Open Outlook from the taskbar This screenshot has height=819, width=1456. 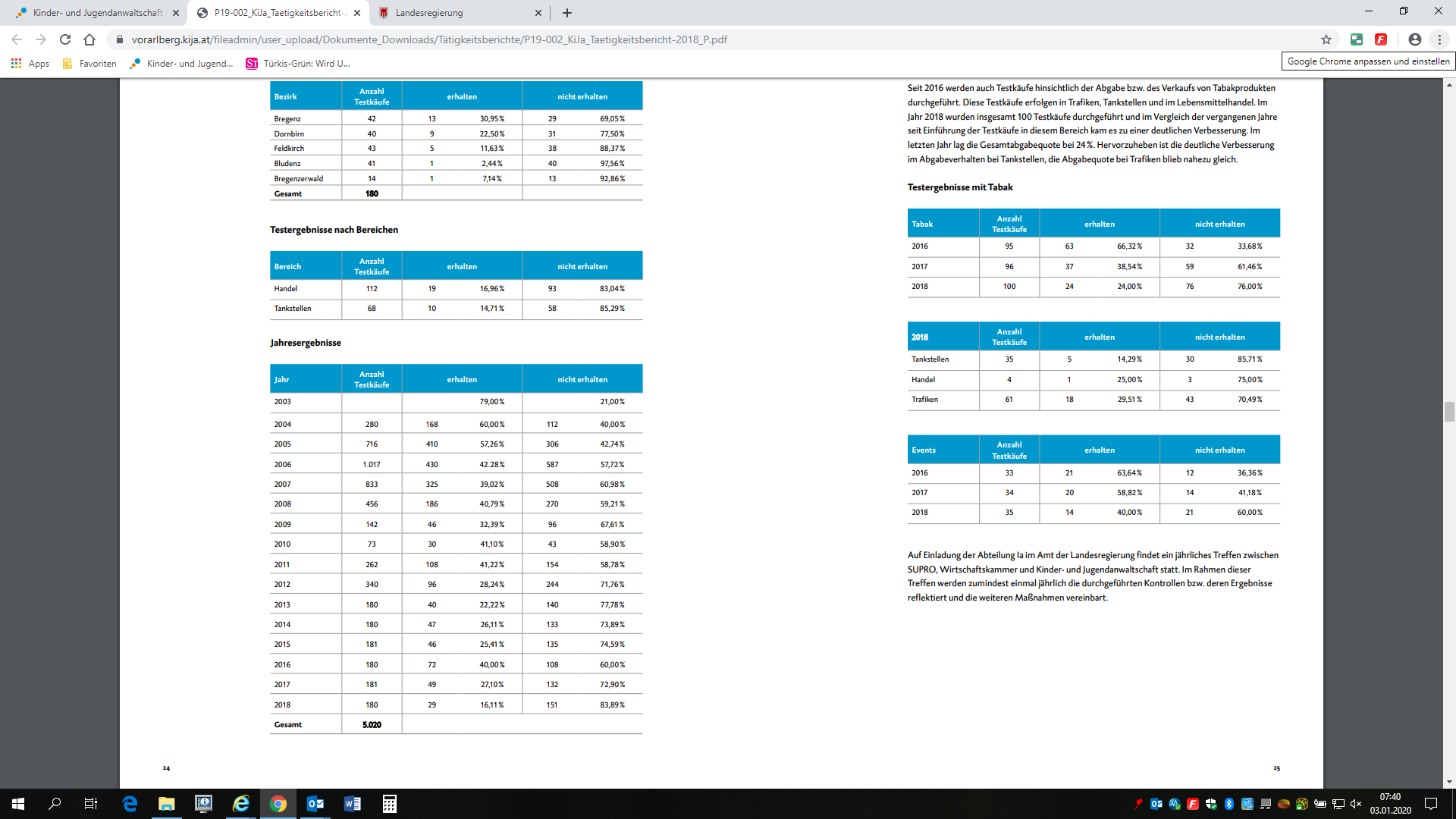tap(315, 804)
